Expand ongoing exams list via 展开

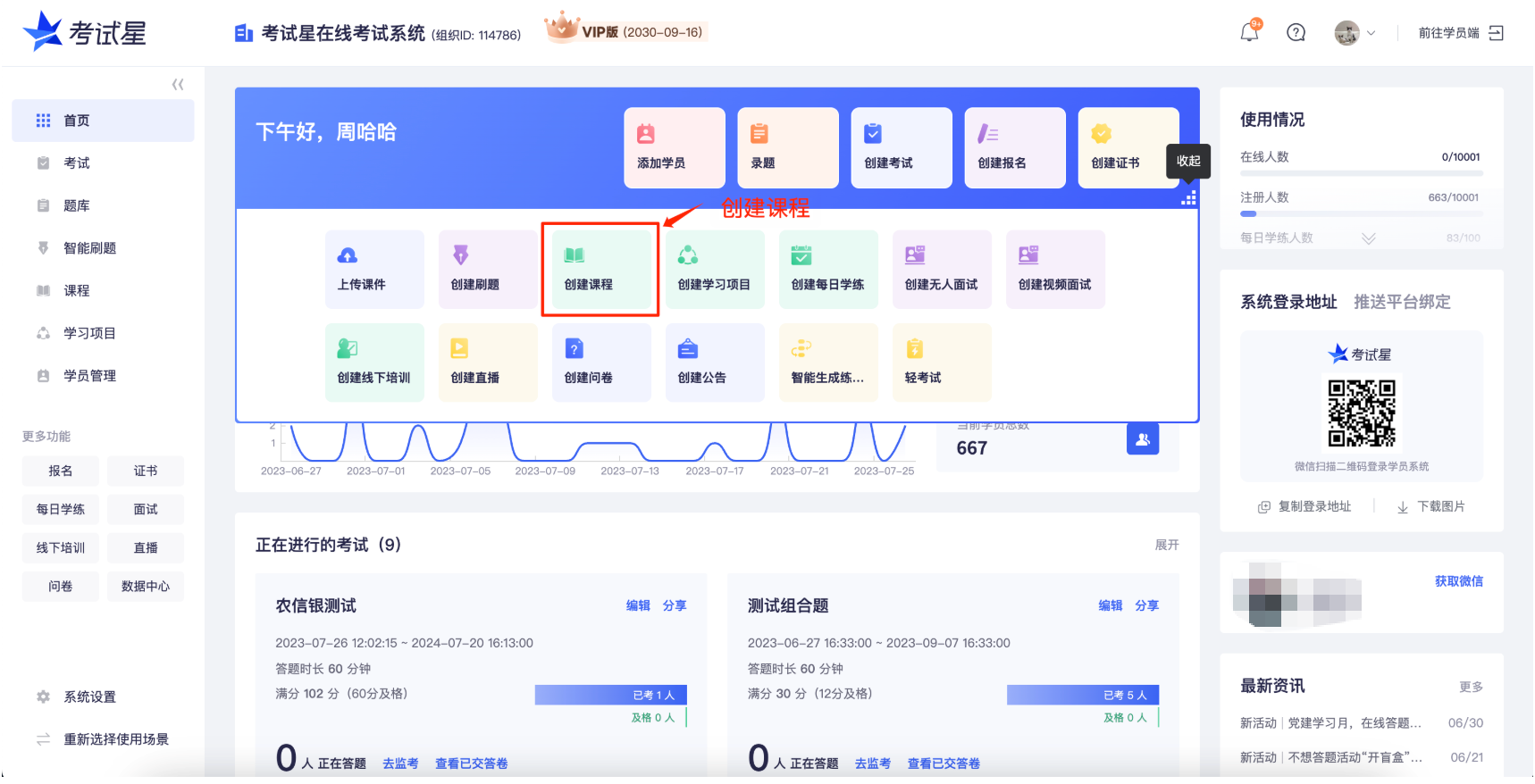point(1166,545)
